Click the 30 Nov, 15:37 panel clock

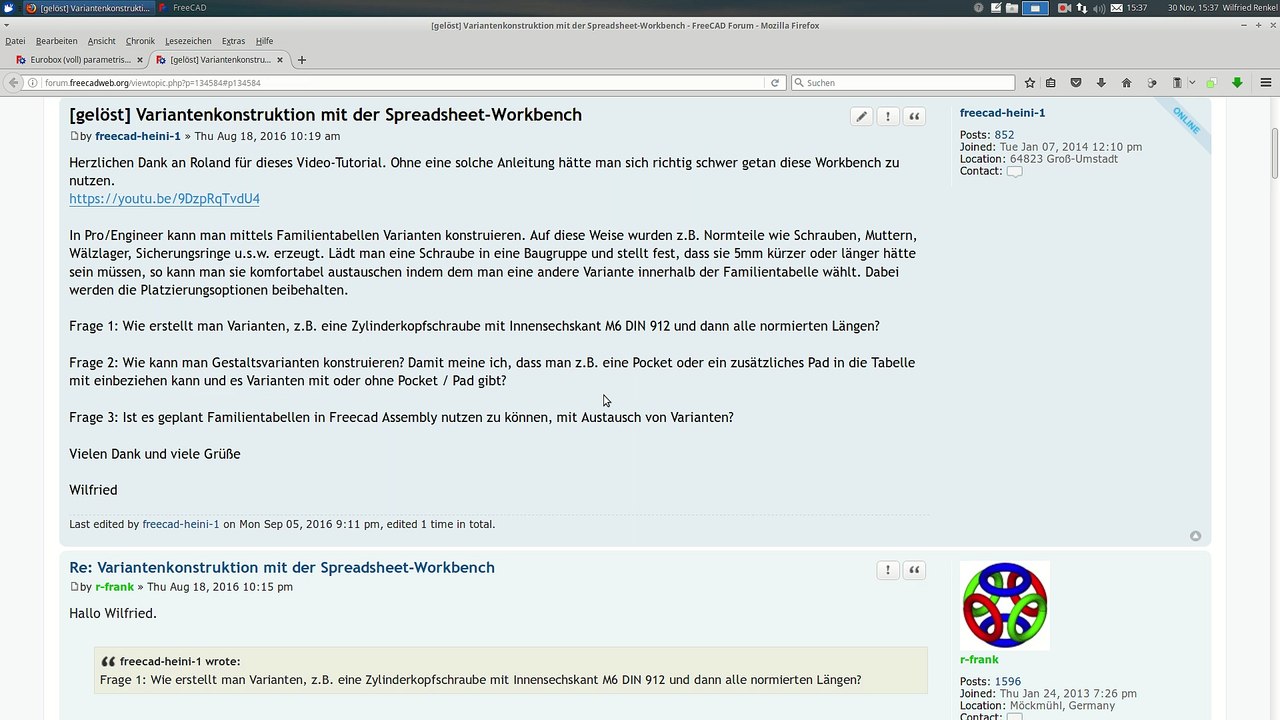pyautogui.click(x=1193, y=8)
